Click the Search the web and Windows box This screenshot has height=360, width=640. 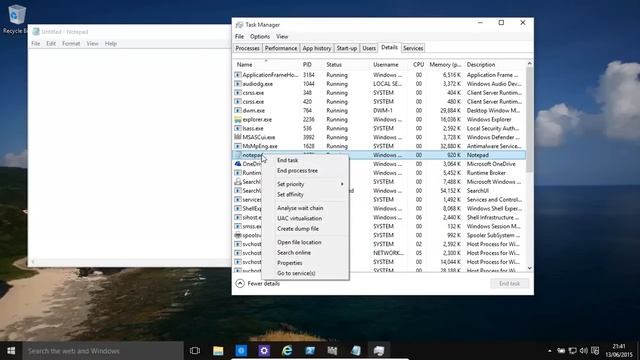103,351
